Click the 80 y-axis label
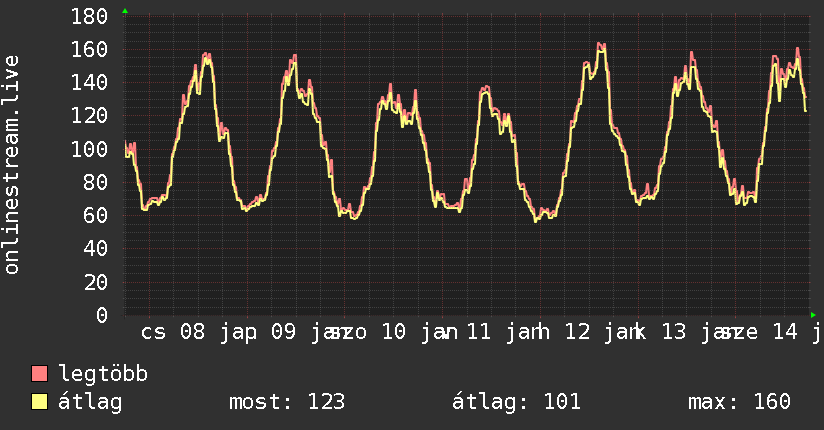This screenshot has width=824, height=430. (96, 182)
